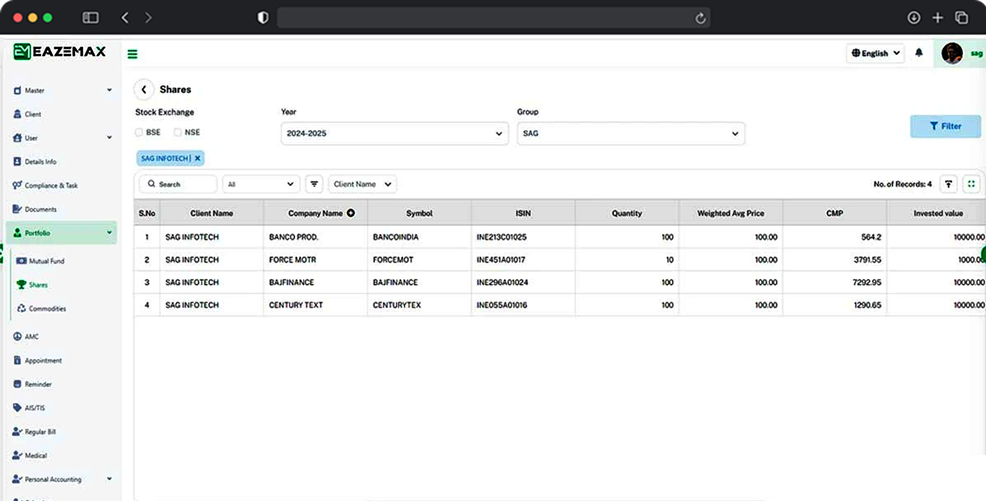Expand the Master chevron arrow
Viewport: 986px width, 501px height.
click(109, 90)
